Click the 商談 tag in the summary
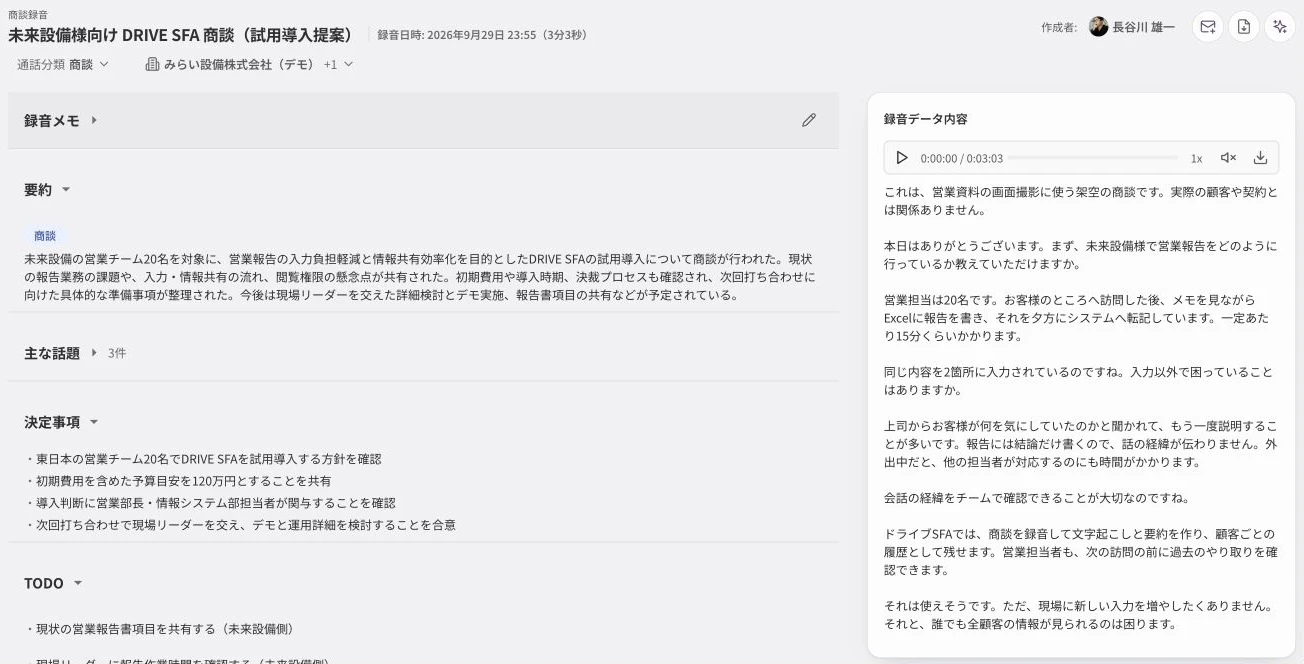Viewport: 1304px width, 664px height. [x=45, y=236]
